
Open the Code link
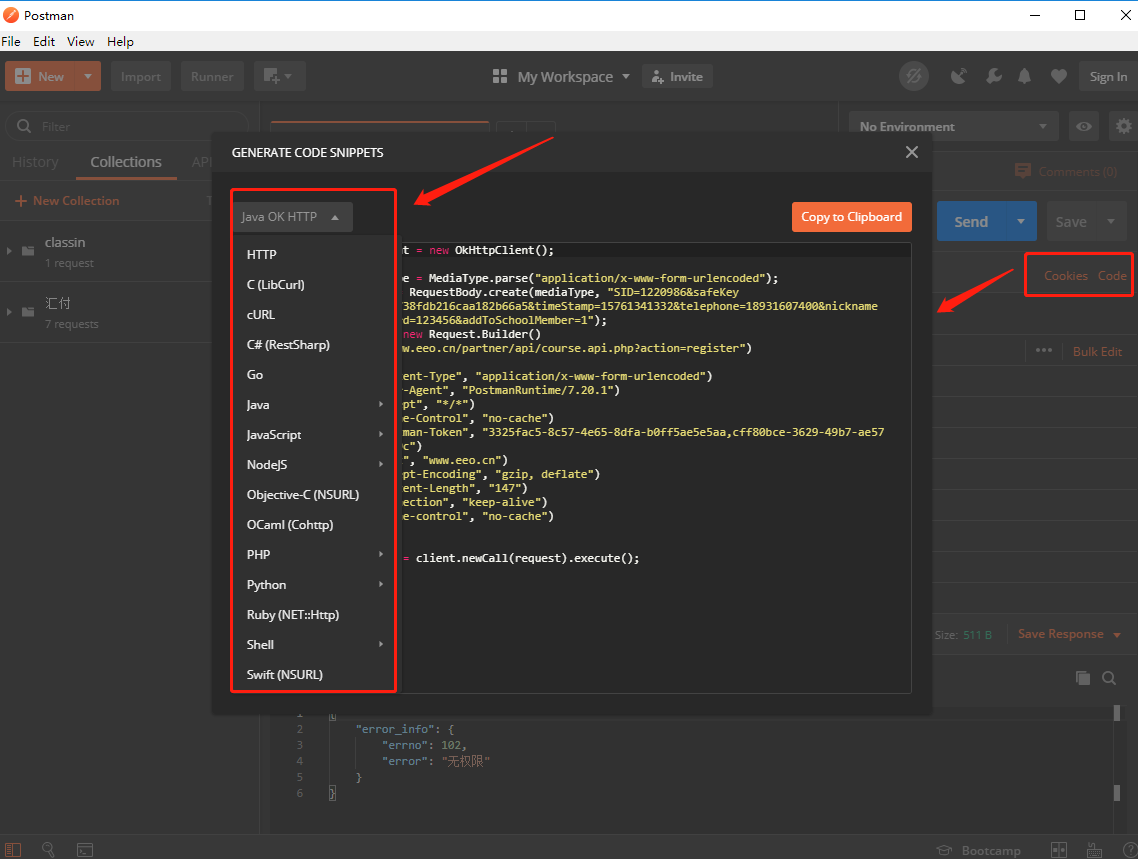(x=1112, y=276)
